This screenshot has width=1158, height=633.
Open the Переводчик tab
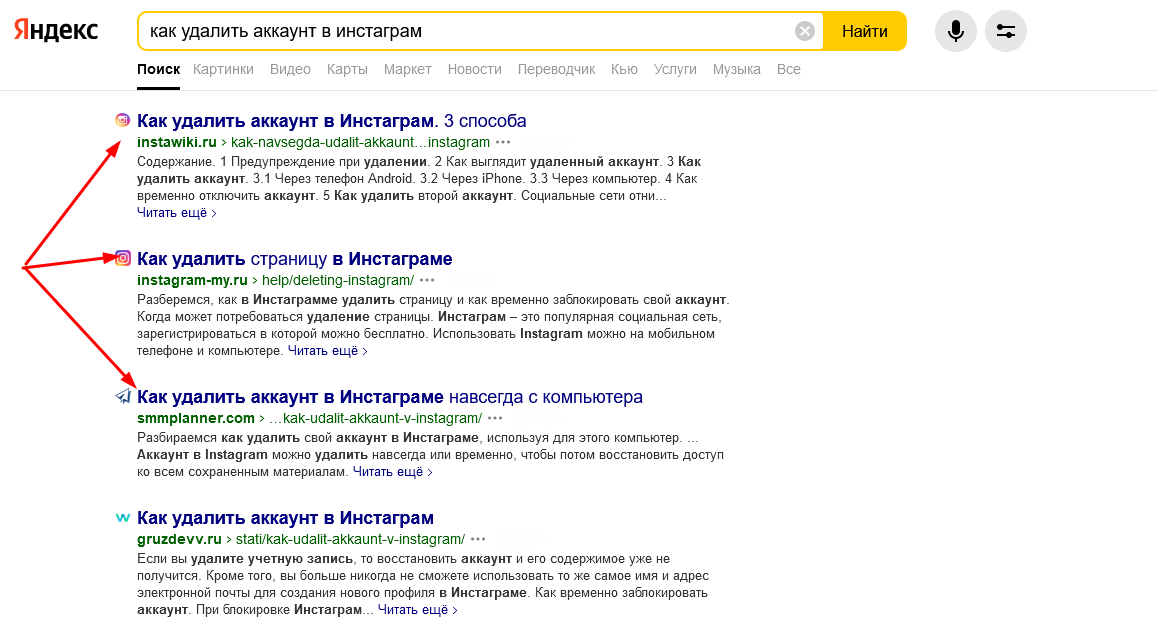click(x=556, y=69)
